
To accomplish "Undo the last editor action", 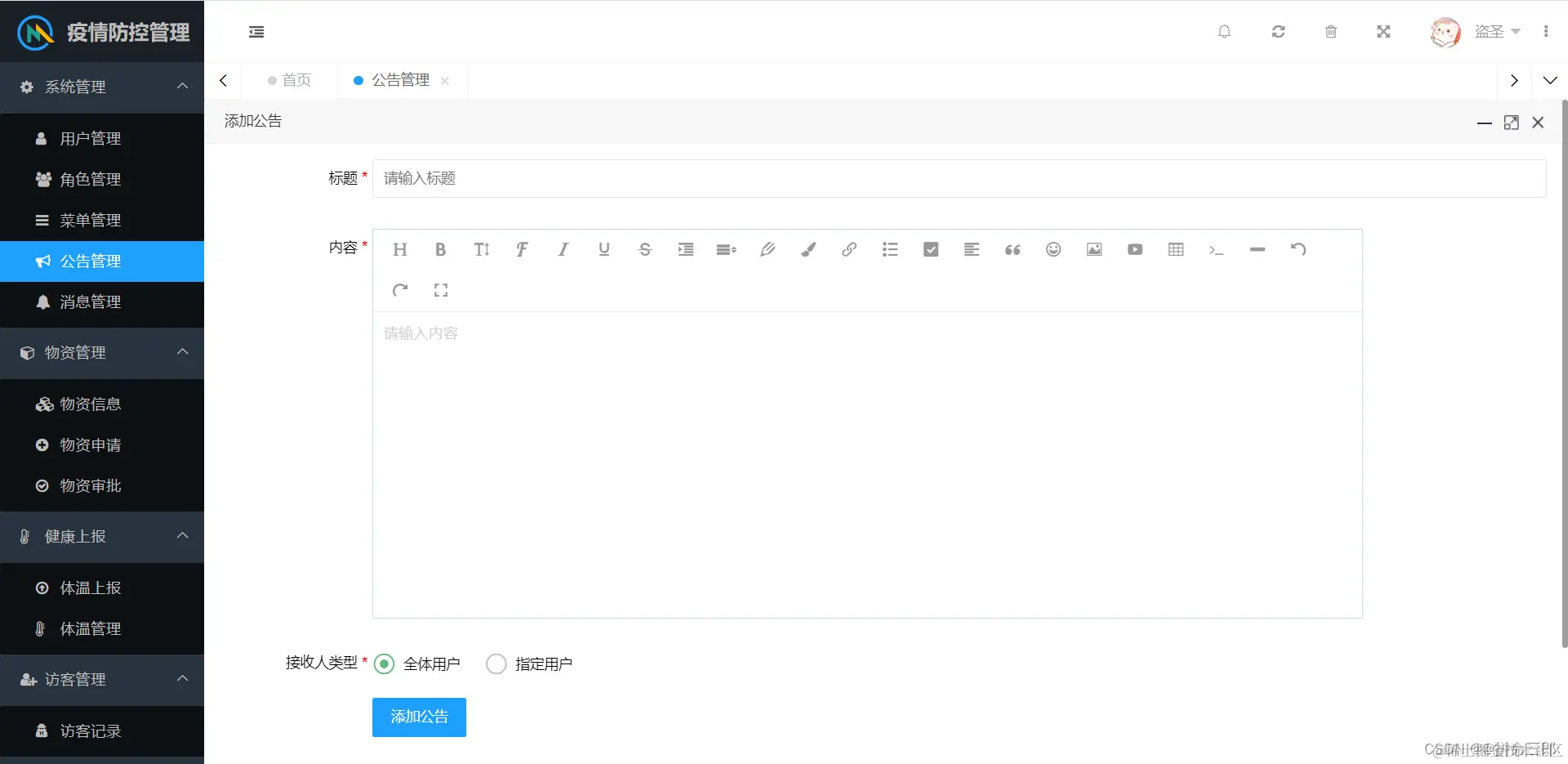I will point(1298,249).
